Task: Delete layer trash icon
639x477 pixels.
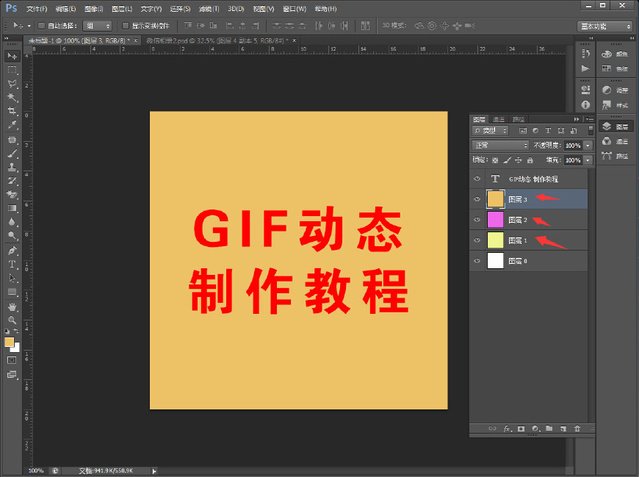Action: (x=577, y=428)
